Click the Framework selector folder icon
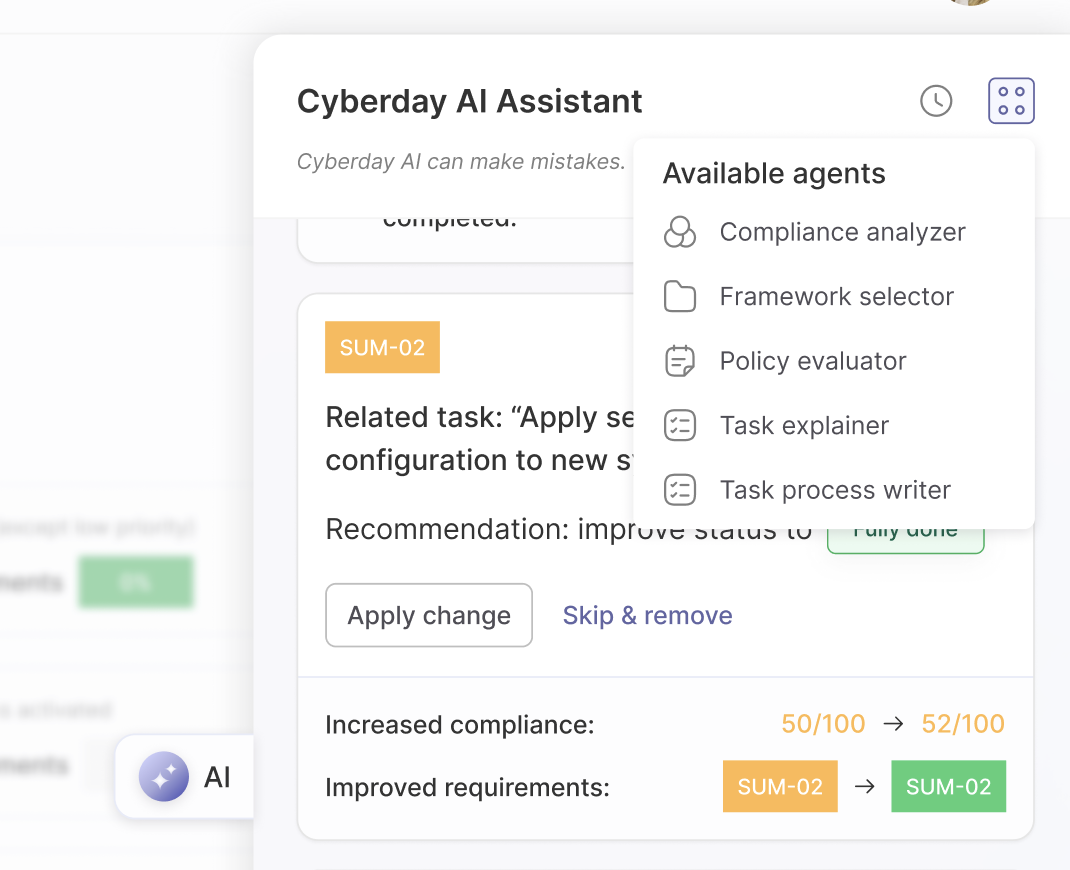Viewport: 1070px width, 870px height. [x=680, y=296]
